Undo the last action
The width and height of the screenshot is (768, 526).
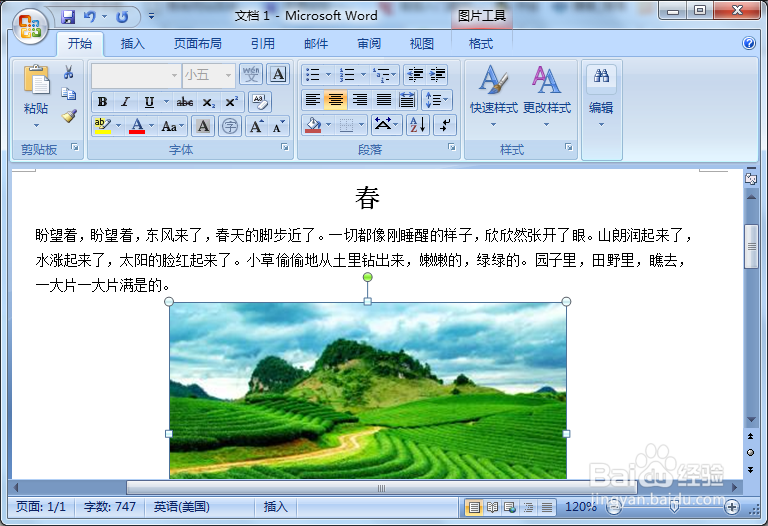90,17
